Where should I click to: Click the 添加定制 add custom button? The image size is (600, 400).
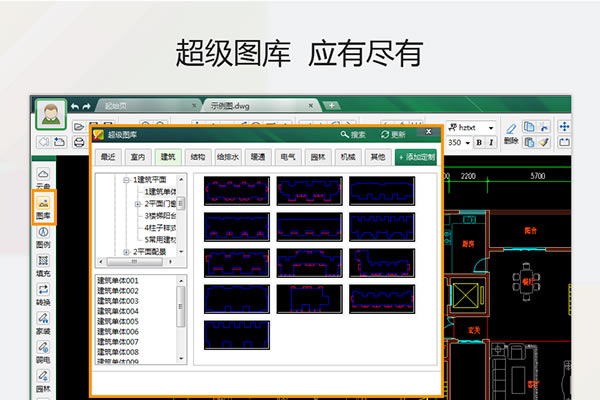point(415,157)
